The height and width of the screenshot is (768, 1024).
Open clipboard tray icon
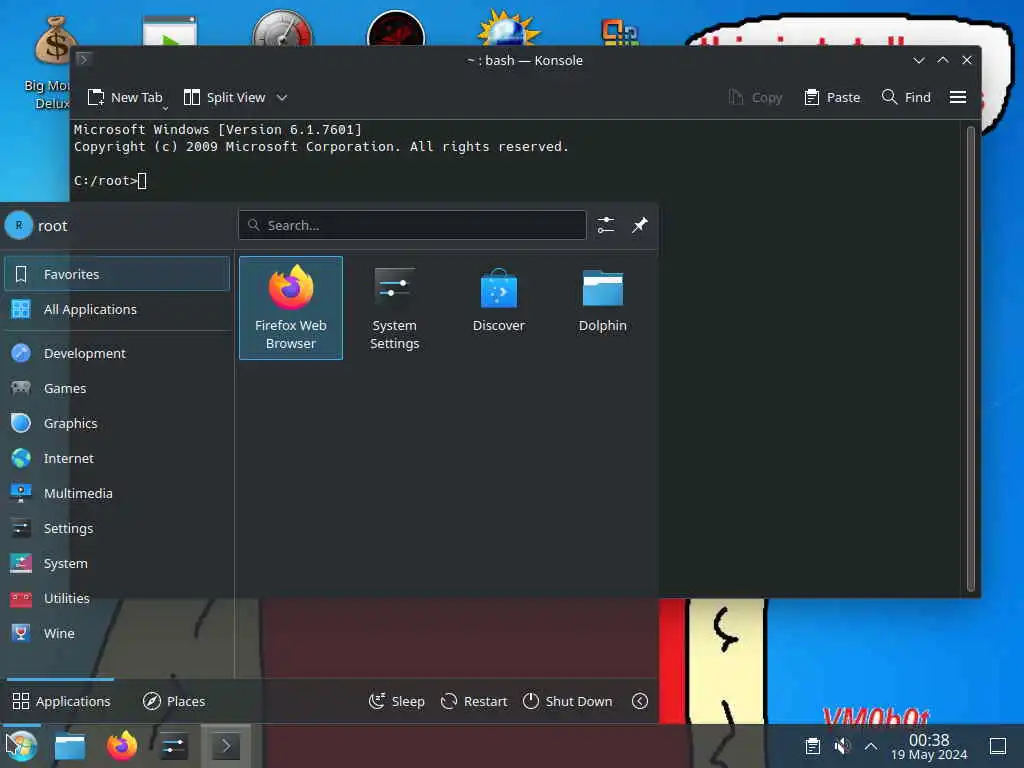tap(812, 746)
